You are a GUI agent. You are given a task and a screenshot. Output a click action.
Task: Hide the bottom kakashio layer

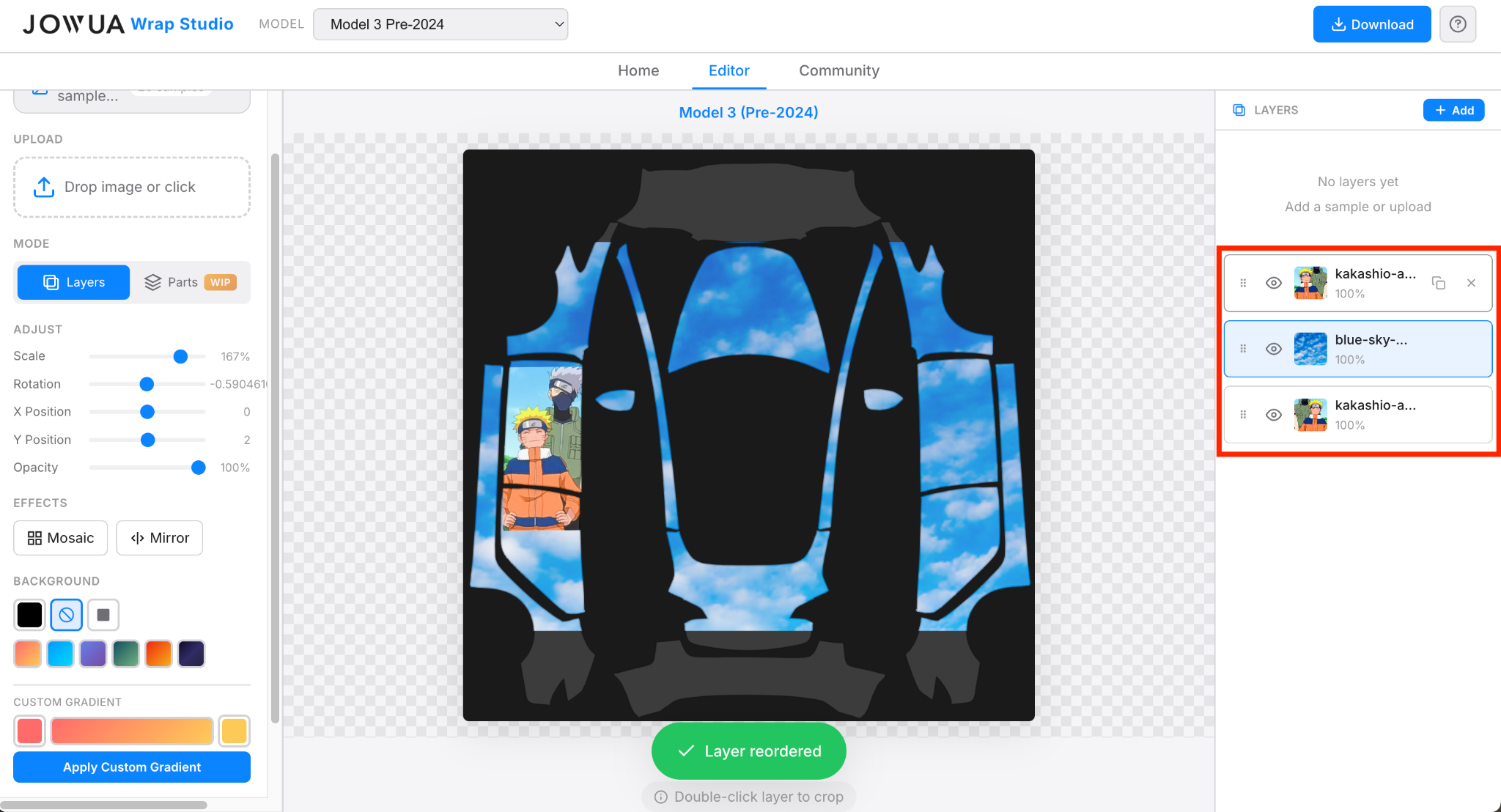point(1274,415)
